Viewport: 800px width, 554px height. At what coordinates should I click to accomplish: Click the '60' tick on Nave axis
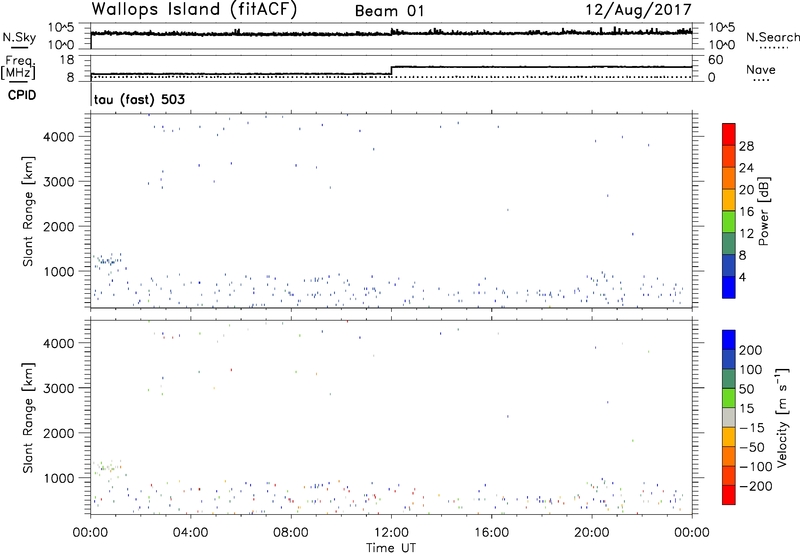coord(715,60)
